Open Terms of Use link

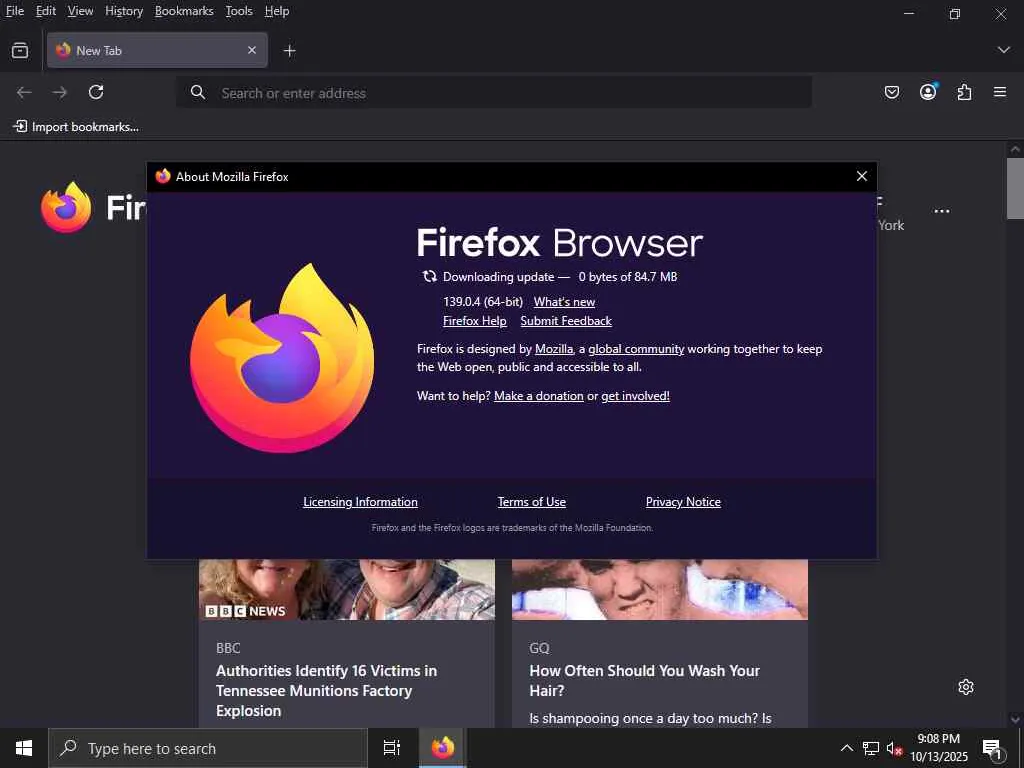(532, 502)
